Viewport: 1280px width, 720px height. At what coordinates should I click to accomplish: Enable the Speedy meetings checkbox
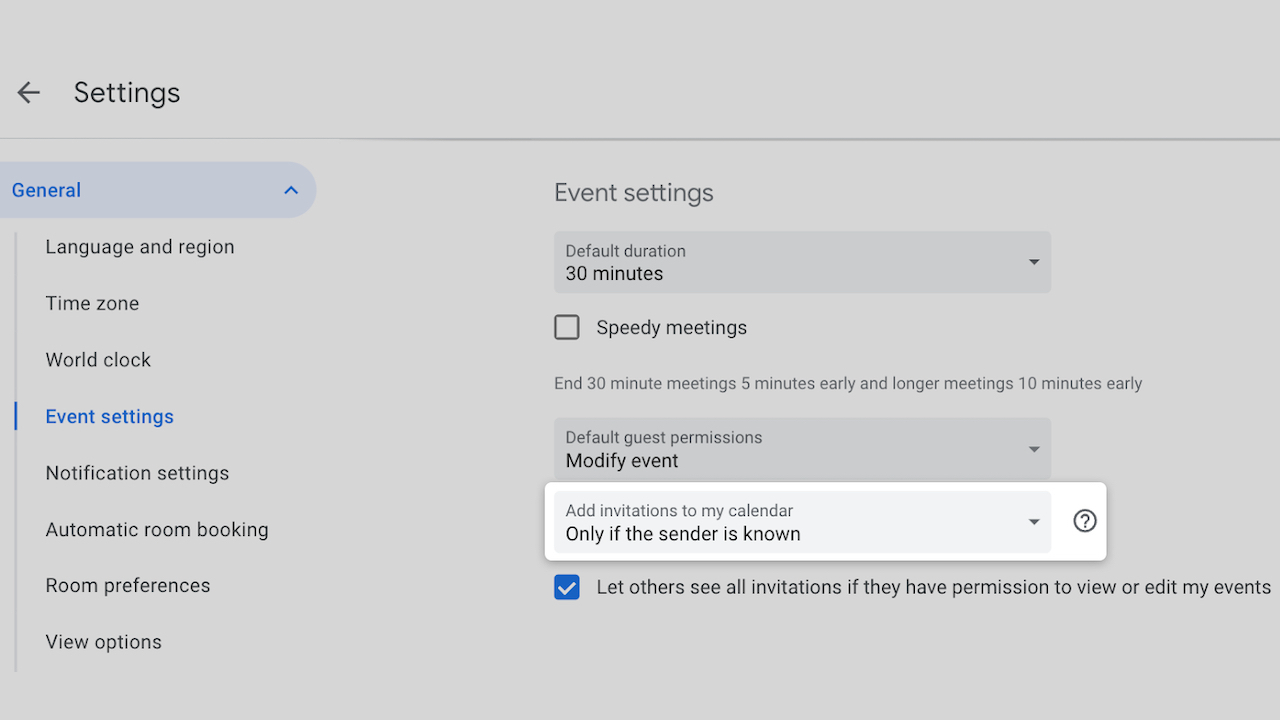[x=567, y=328]
